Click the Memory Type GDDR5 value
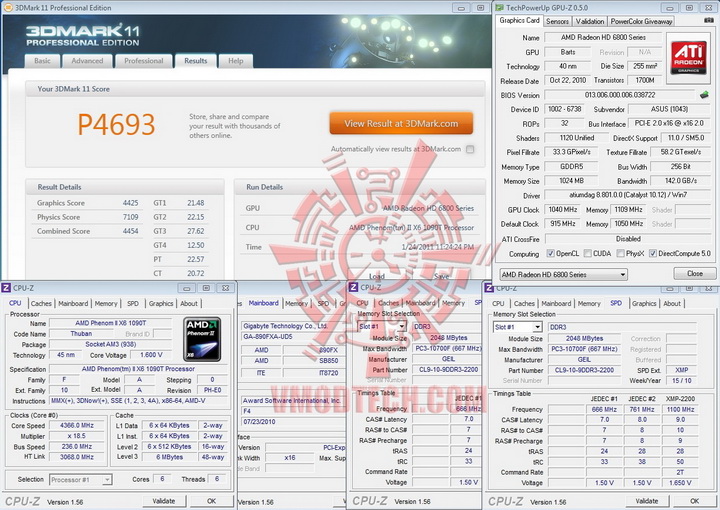720x510 pixels. click(571, 167)
